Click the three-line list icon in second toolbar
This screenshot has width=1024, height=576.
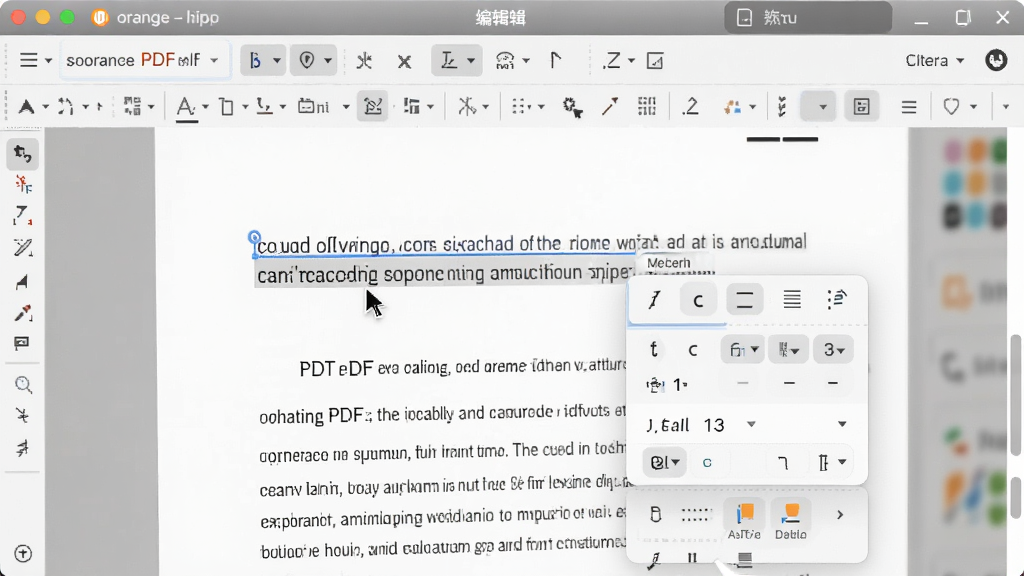pyautogui.click(x=908, y=106)
